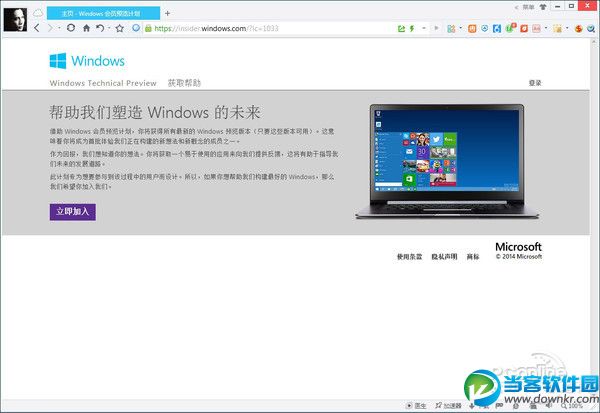Click the purple 立即加入 join button
600x413 pixels.
click(x=73, y=212)
